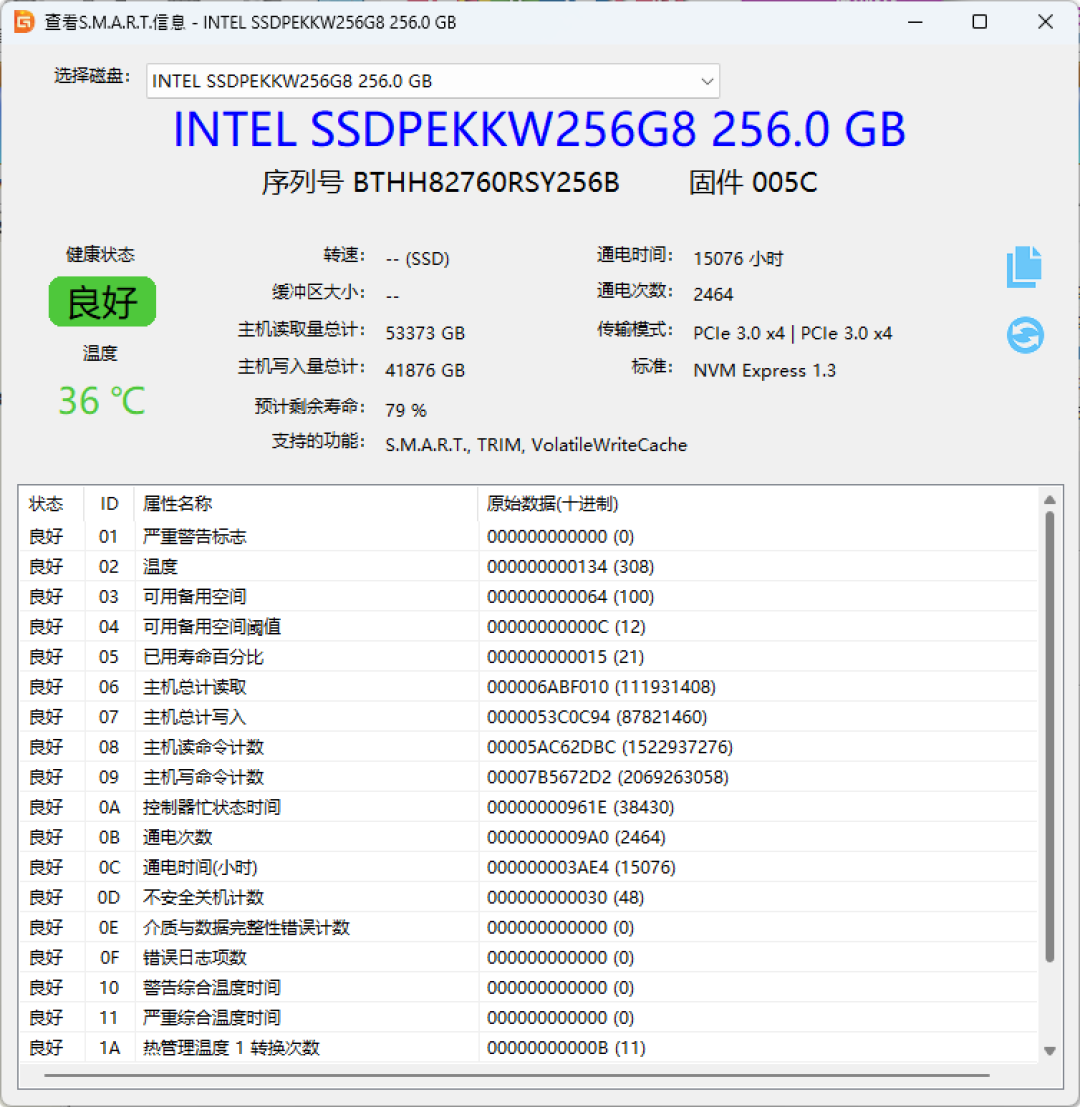
Task: Click the firmware version 005C
Action: pyautogui.click(x=784, y=183)
